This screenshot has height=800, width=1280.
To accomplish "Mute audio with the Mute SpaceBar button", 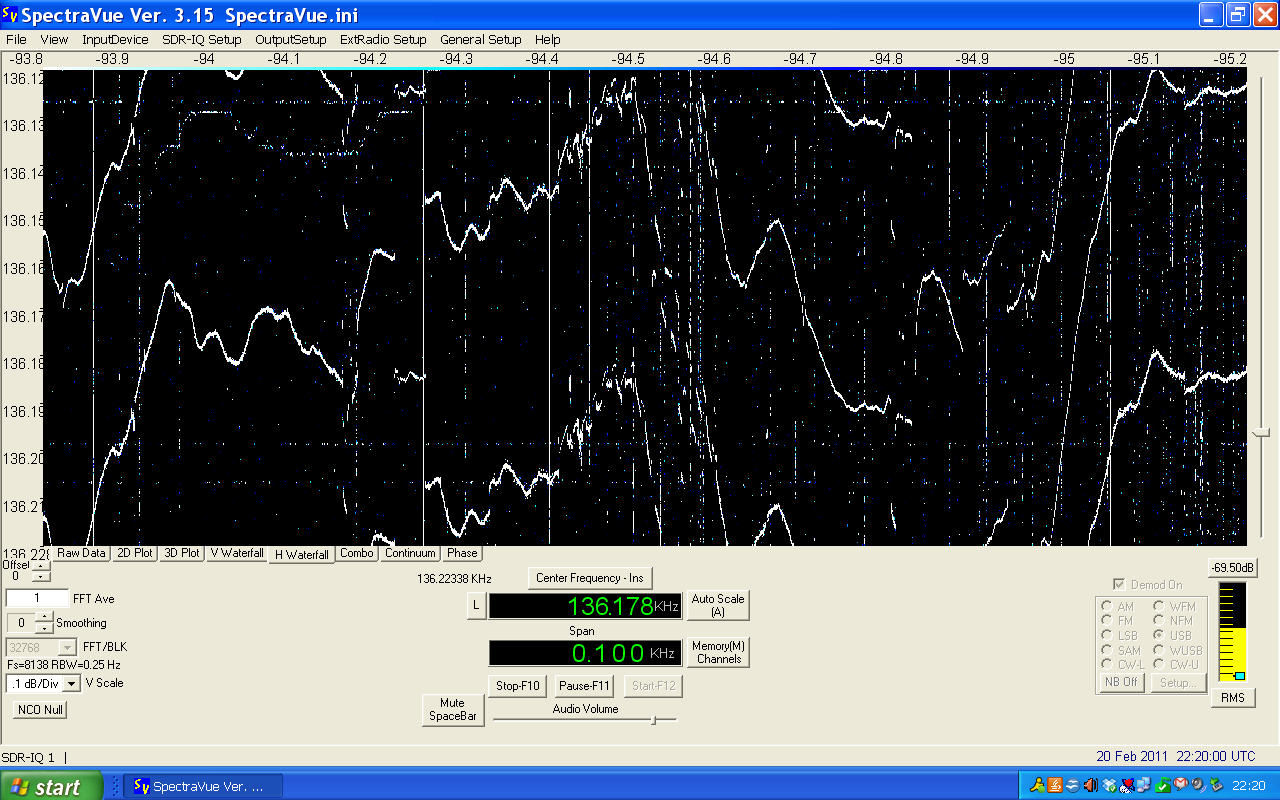I will 453,709.
